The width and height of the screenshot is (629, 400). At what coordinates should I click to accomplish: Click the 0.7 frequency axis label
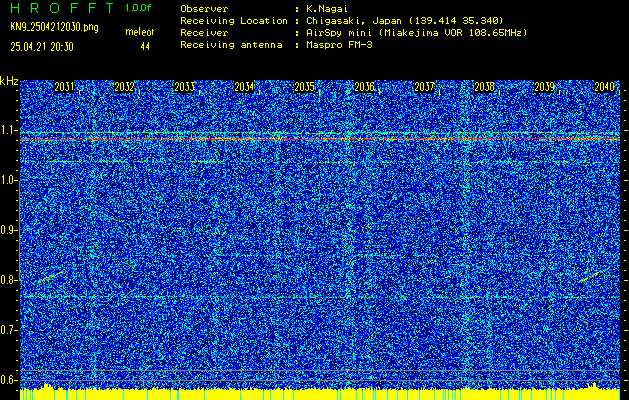pos(8,330)
